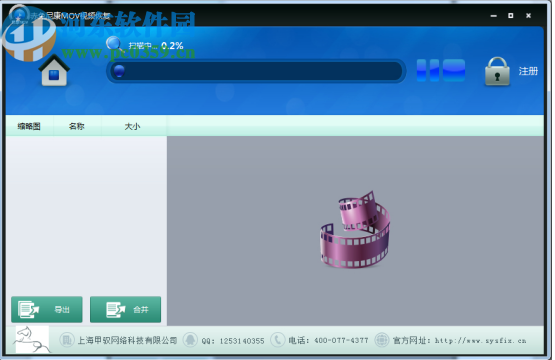This screenshot has width=555, height=360.
Task: Click the 合并 merge button
Action: pos(125,310)
